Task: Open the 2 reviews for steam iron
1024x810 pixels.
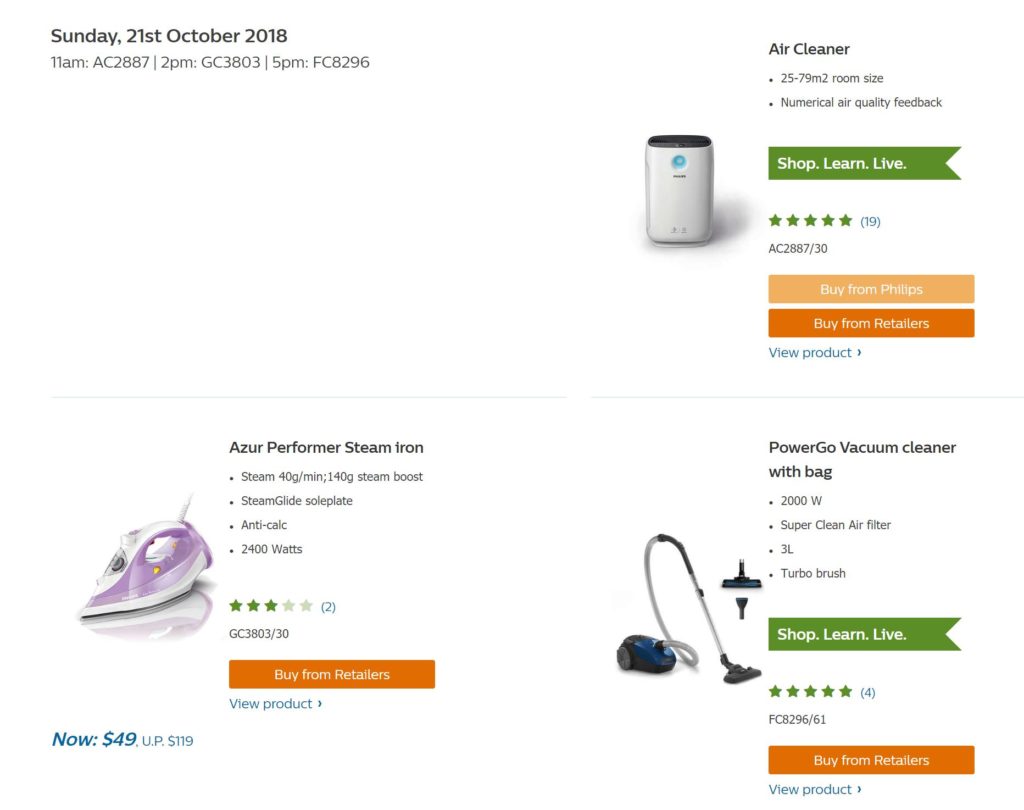Action: click(328, 607)
